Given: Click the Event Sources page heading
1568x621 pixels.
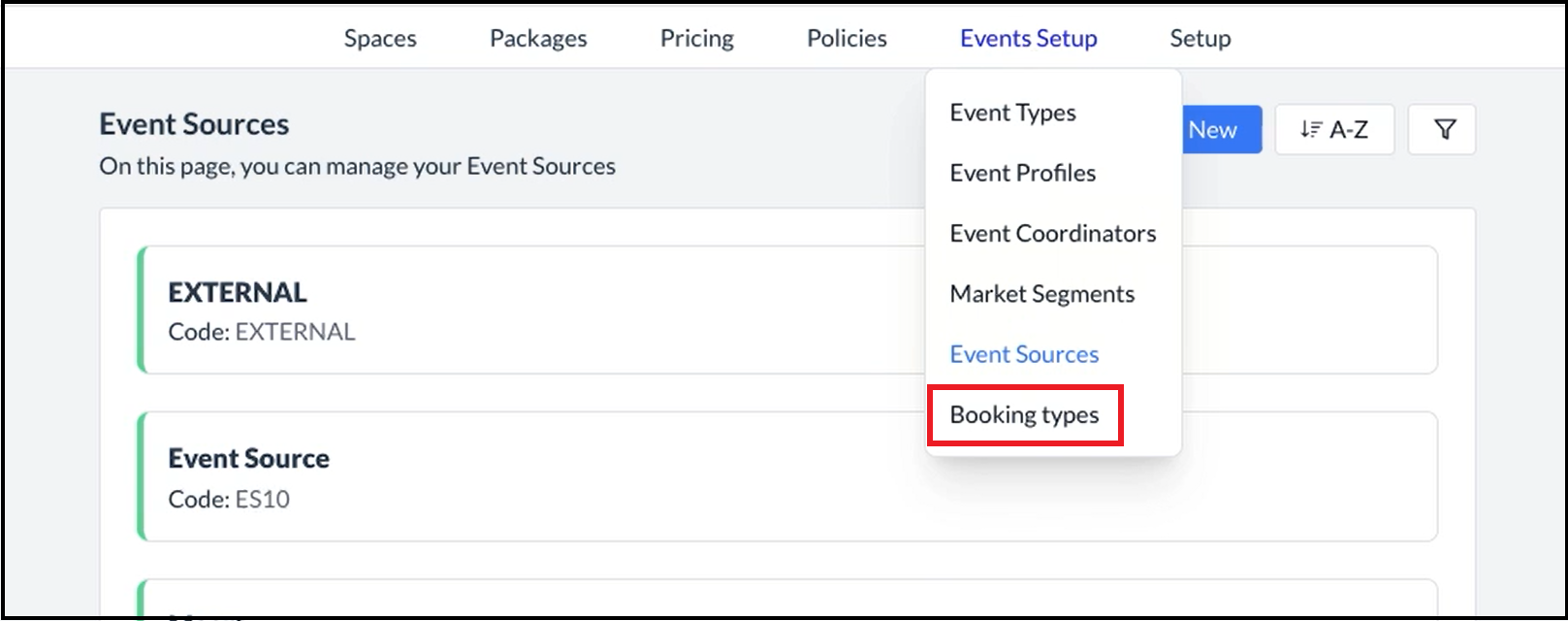Looking at the screenshot, I should pos(194,124).
